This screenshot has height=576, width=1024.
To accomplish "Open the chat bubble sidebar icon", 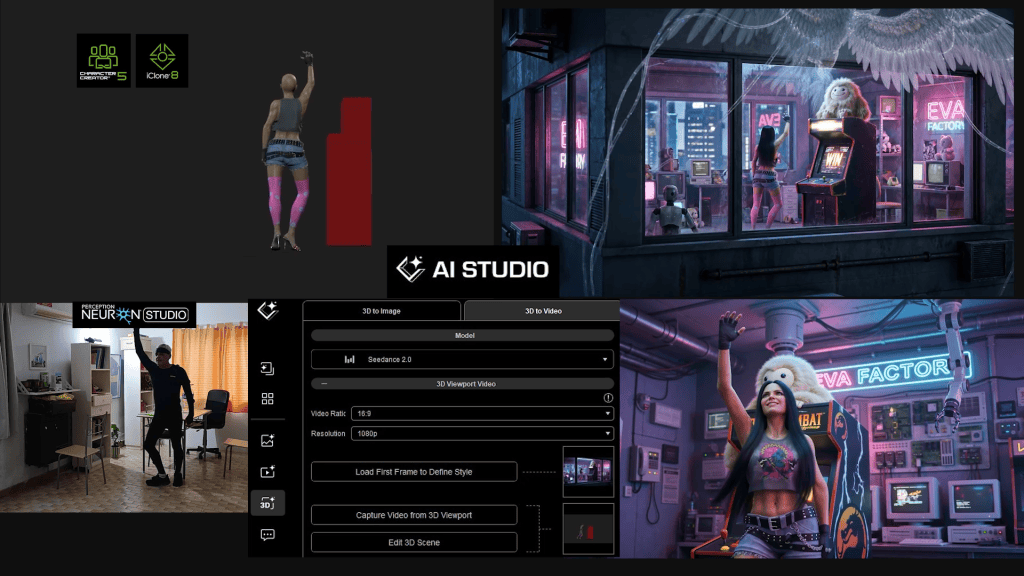I will (x=267, y=535).
